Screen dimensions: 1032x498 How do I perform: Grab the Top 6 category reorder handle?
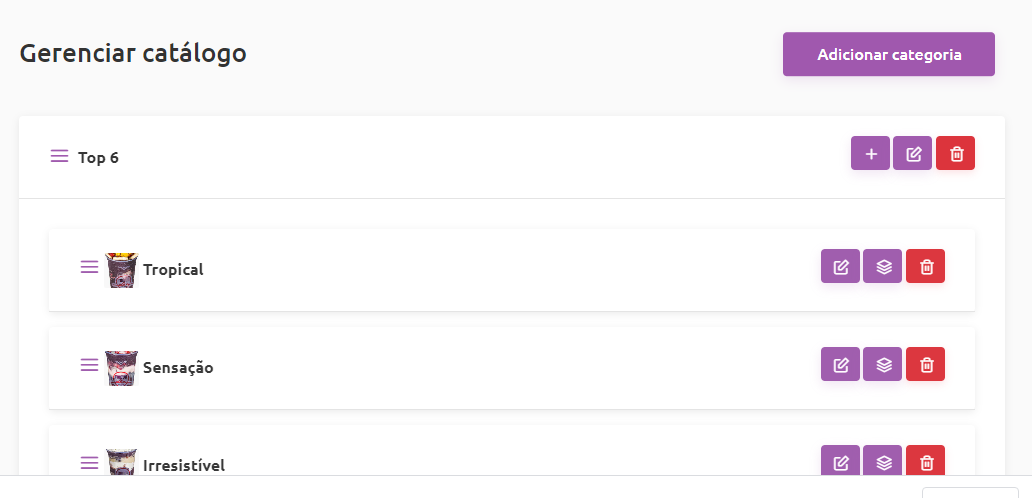click(x=59, y=157)
